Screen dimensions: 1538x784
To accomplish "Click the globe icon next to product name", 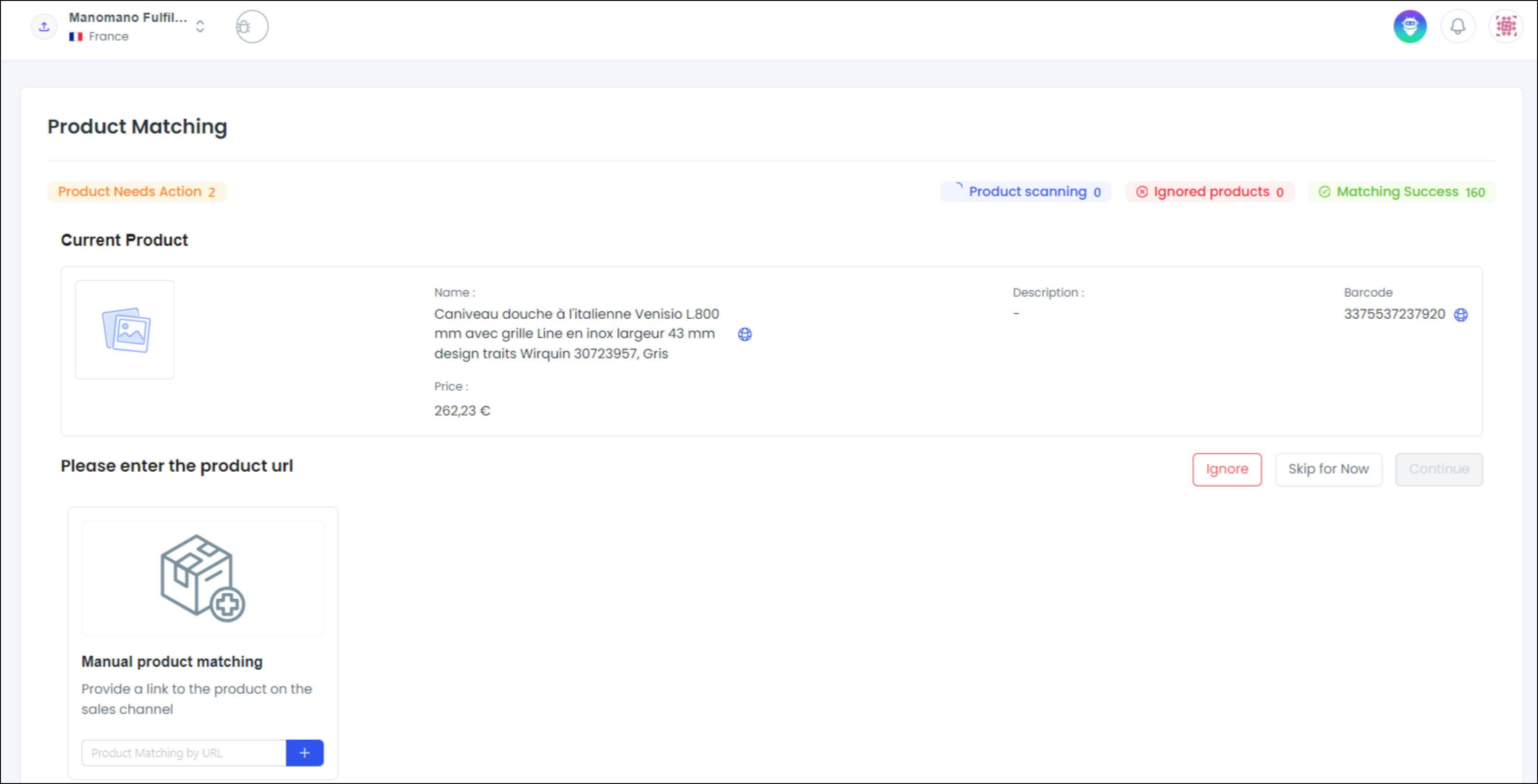I will tap(745, 334).
